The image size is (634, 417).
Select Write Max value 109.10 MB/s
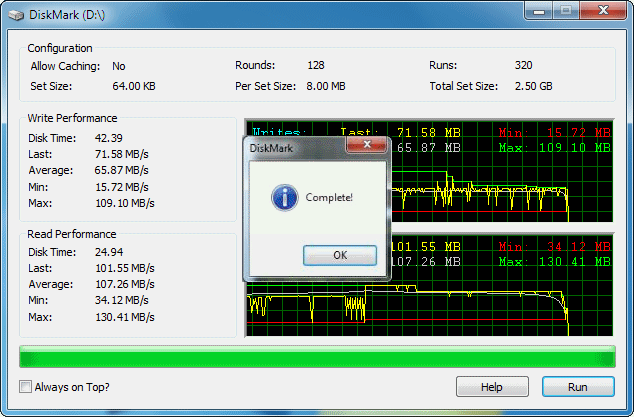tap(125, 203)
